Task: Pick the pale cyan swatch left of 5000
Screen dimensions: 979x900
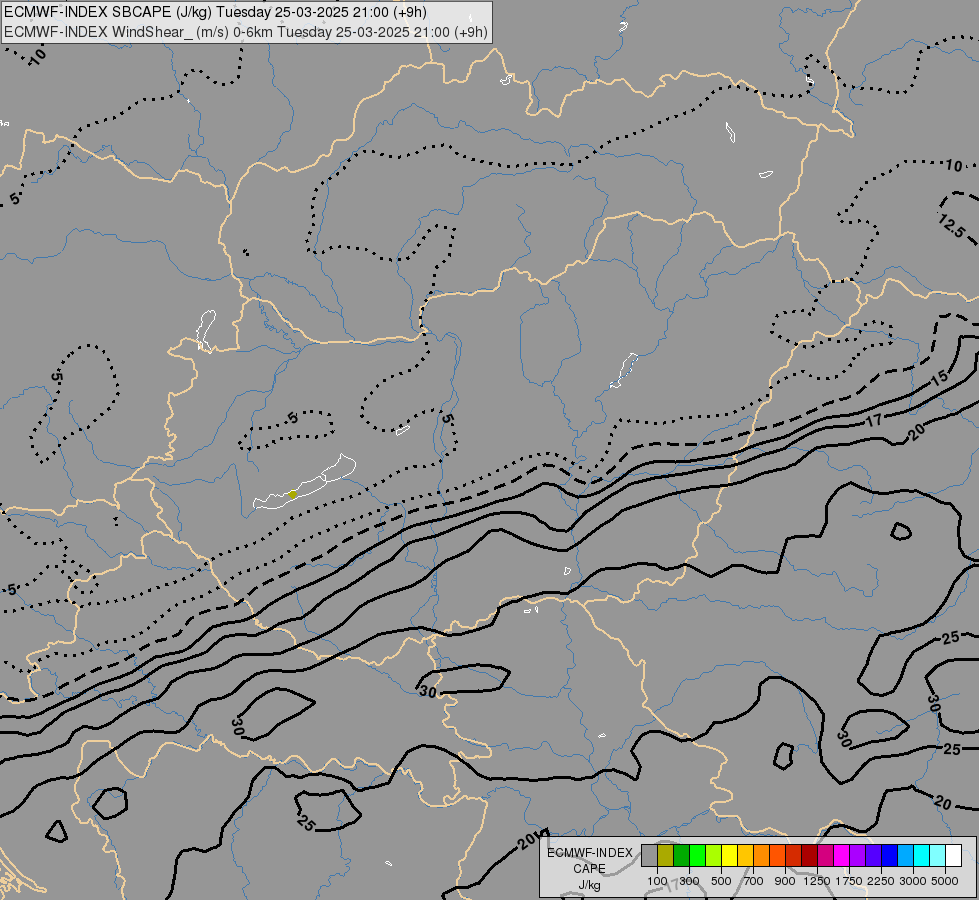Action: point(938,855)
